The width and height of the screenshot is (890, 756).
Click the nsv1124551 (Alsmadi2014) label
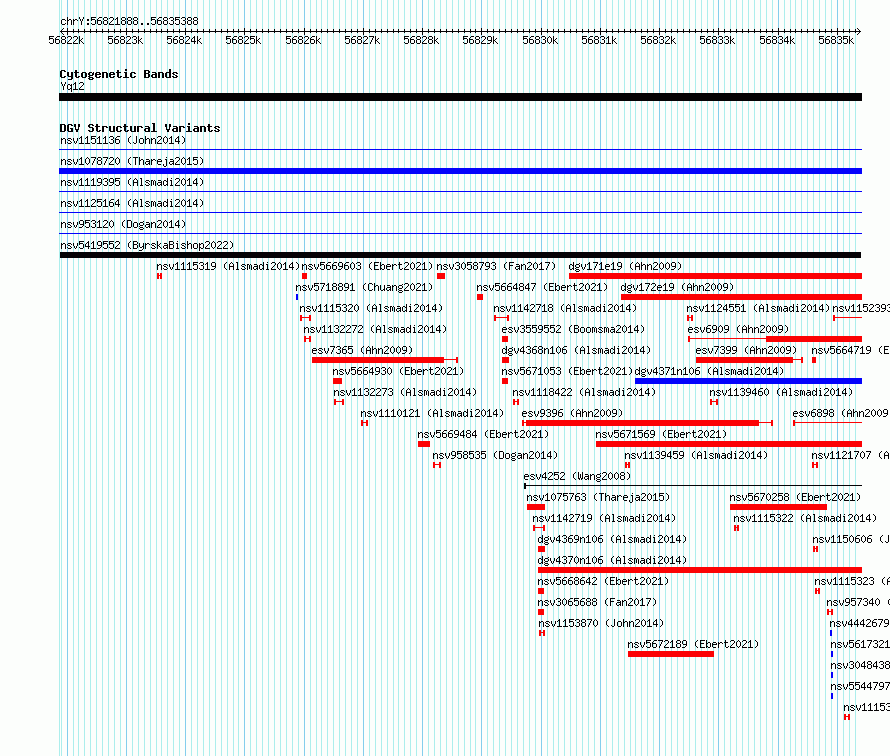[x=758, y=308]
